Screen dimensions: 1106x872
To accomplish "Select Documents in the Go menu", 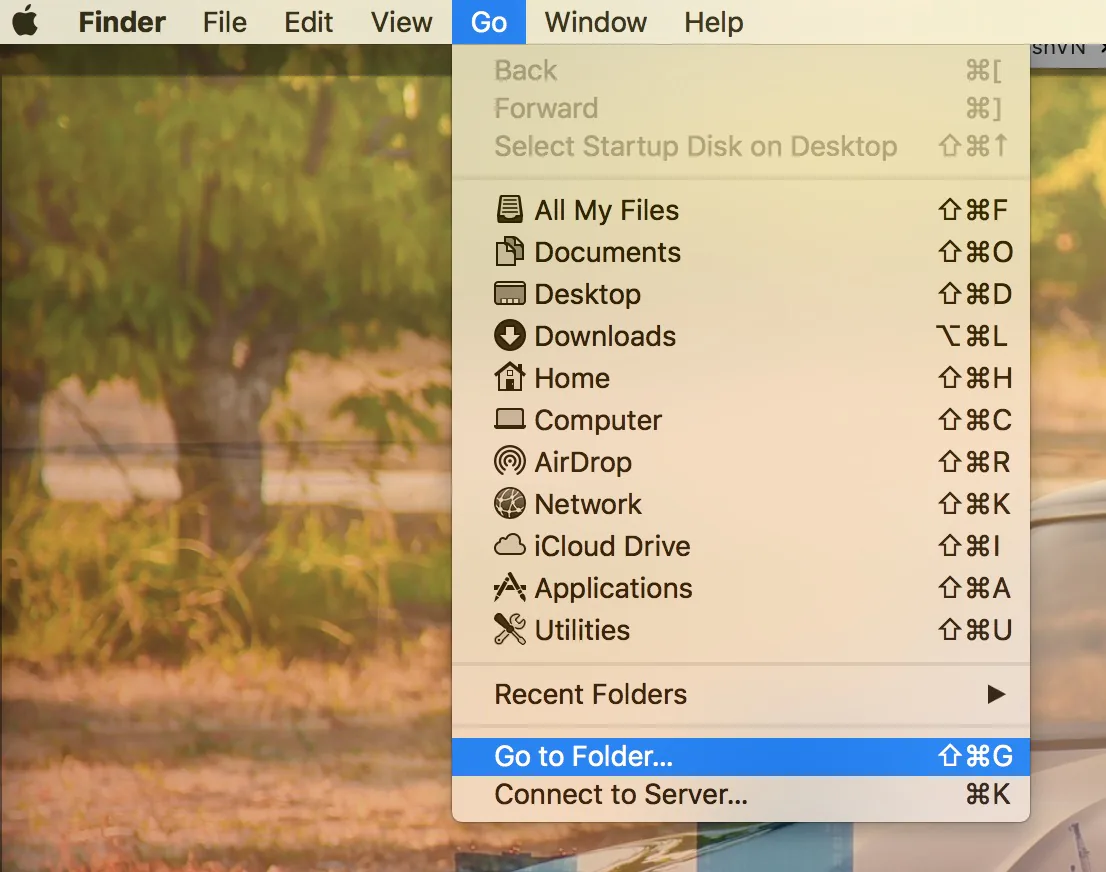I will point(741,252).
